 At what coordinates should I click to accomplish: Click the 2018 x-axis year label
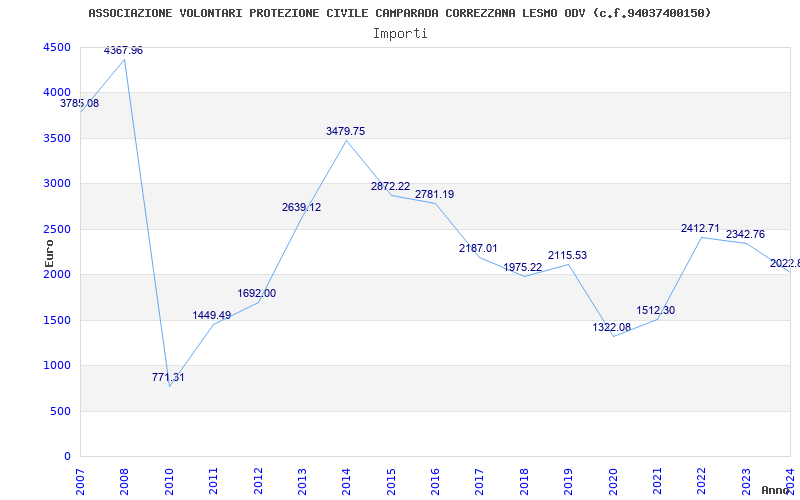point(524,481)
